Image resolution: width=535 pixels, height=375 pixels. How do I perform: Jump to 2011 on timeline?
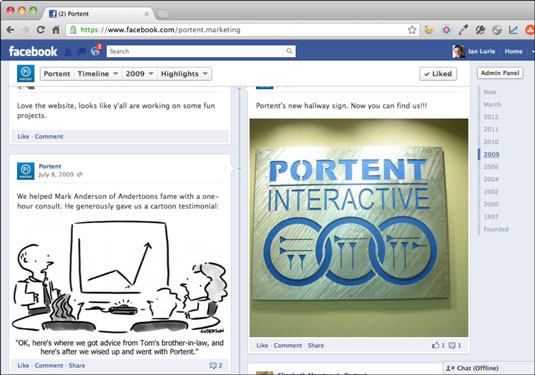pos(491,129)
